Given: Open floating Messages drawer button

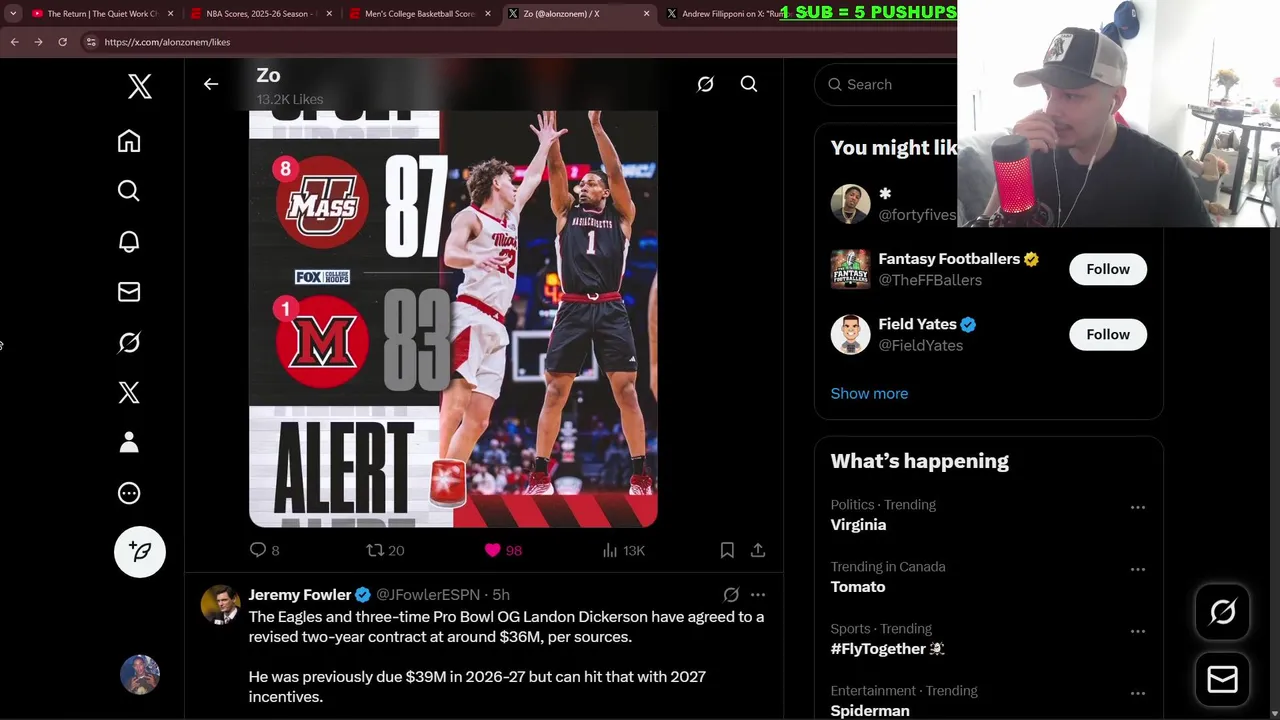Looking at the screenshot, I should 1223,679.
